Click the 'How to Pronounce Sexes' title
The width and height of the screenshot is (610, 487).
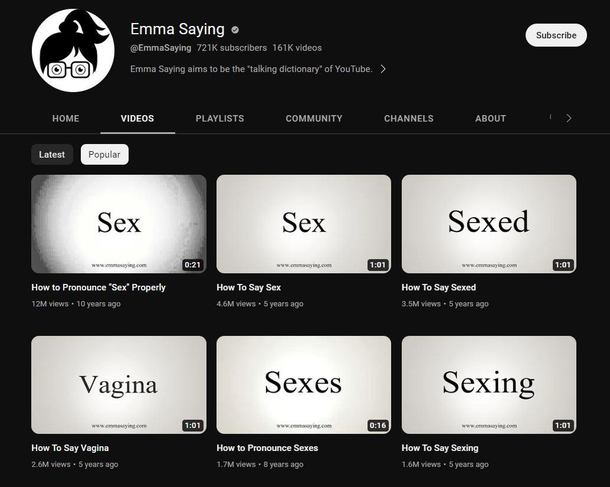pos(267,448)
